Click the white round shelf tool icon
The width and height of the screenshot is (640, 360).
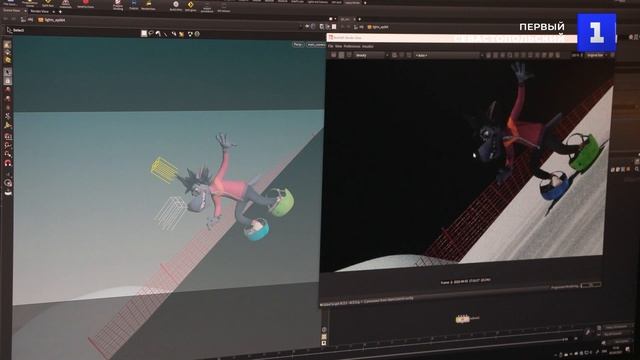point(176,4)
